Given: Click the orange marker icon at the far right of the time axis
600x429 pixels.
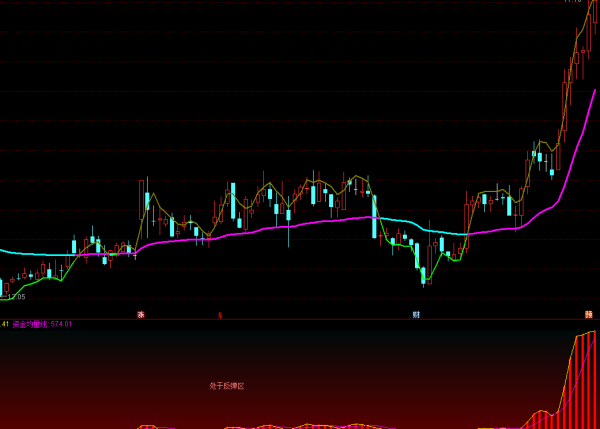Looking at the screenshot, I should point(589,314).
